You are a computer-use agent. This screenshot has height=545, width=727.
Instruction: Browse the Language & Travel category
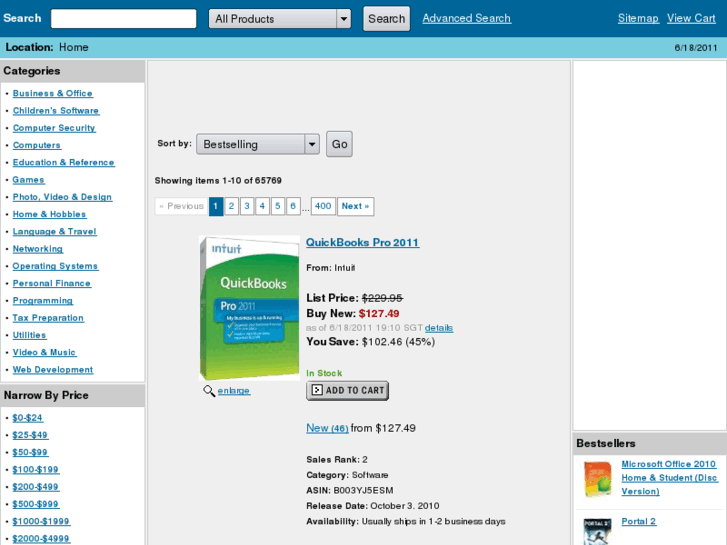(55, 231)
